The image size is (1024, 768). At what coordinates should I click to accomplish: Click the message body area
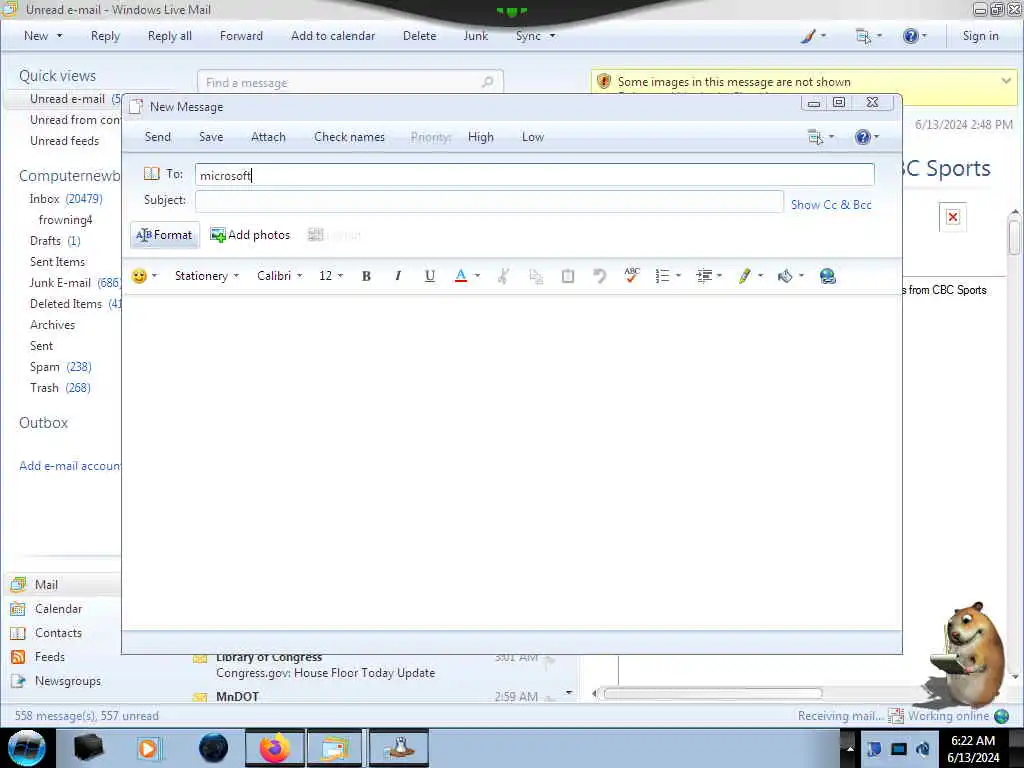click(512, 462)
